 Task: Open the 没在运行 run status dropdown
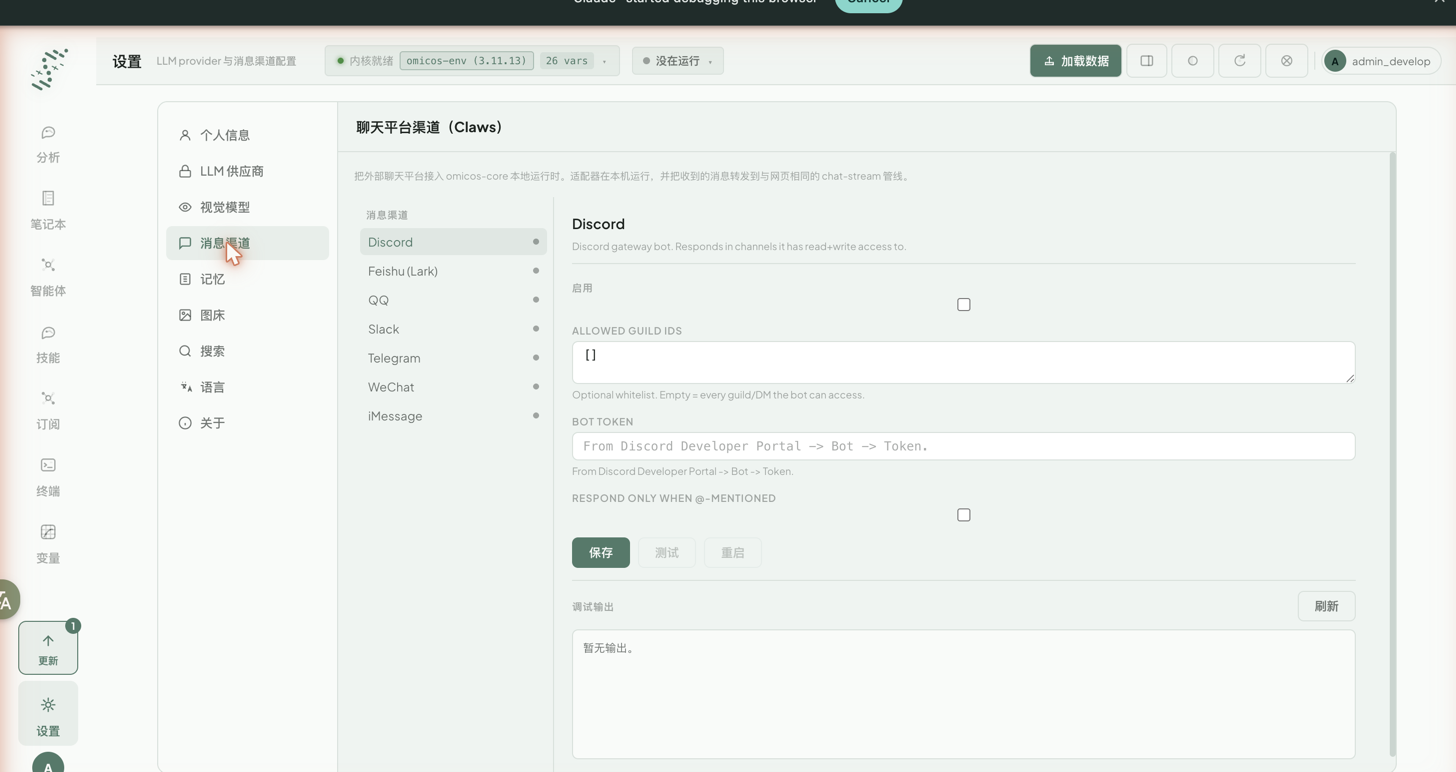678,61
